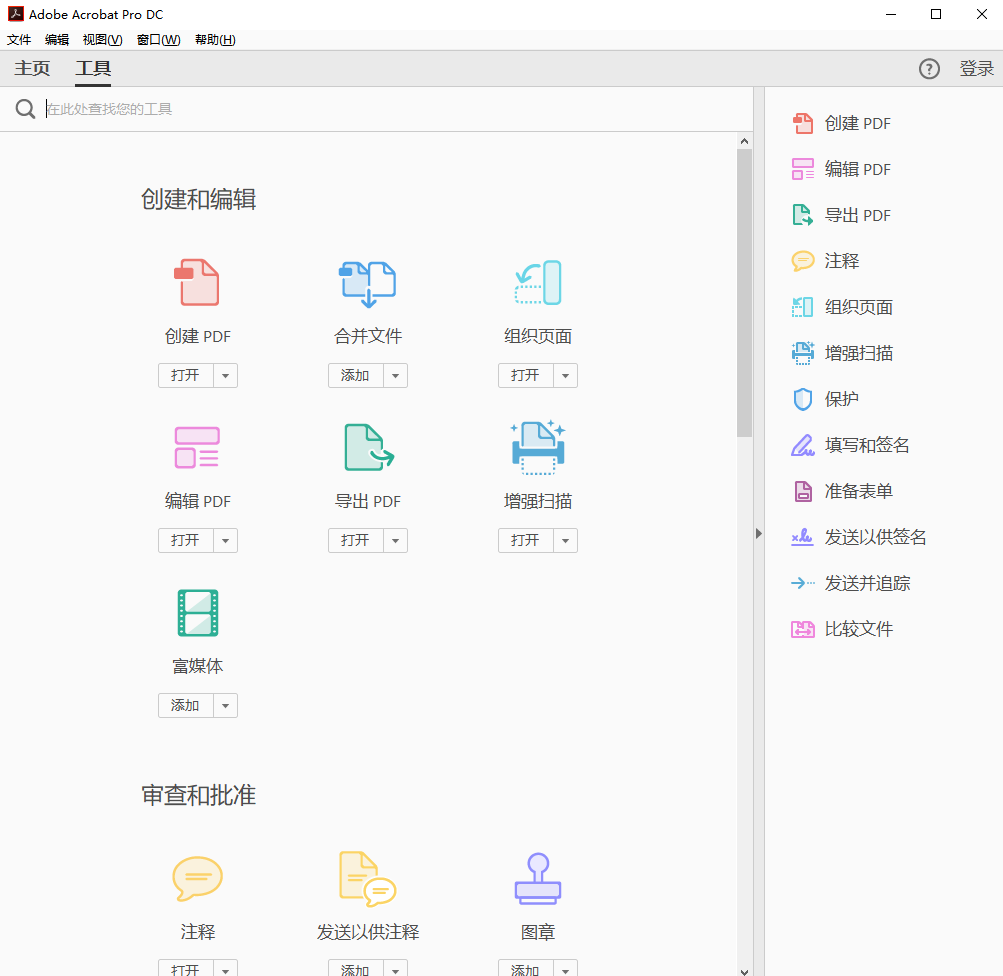
Task: Open the 组织页面 icon in the main grid
Action: 538,282
